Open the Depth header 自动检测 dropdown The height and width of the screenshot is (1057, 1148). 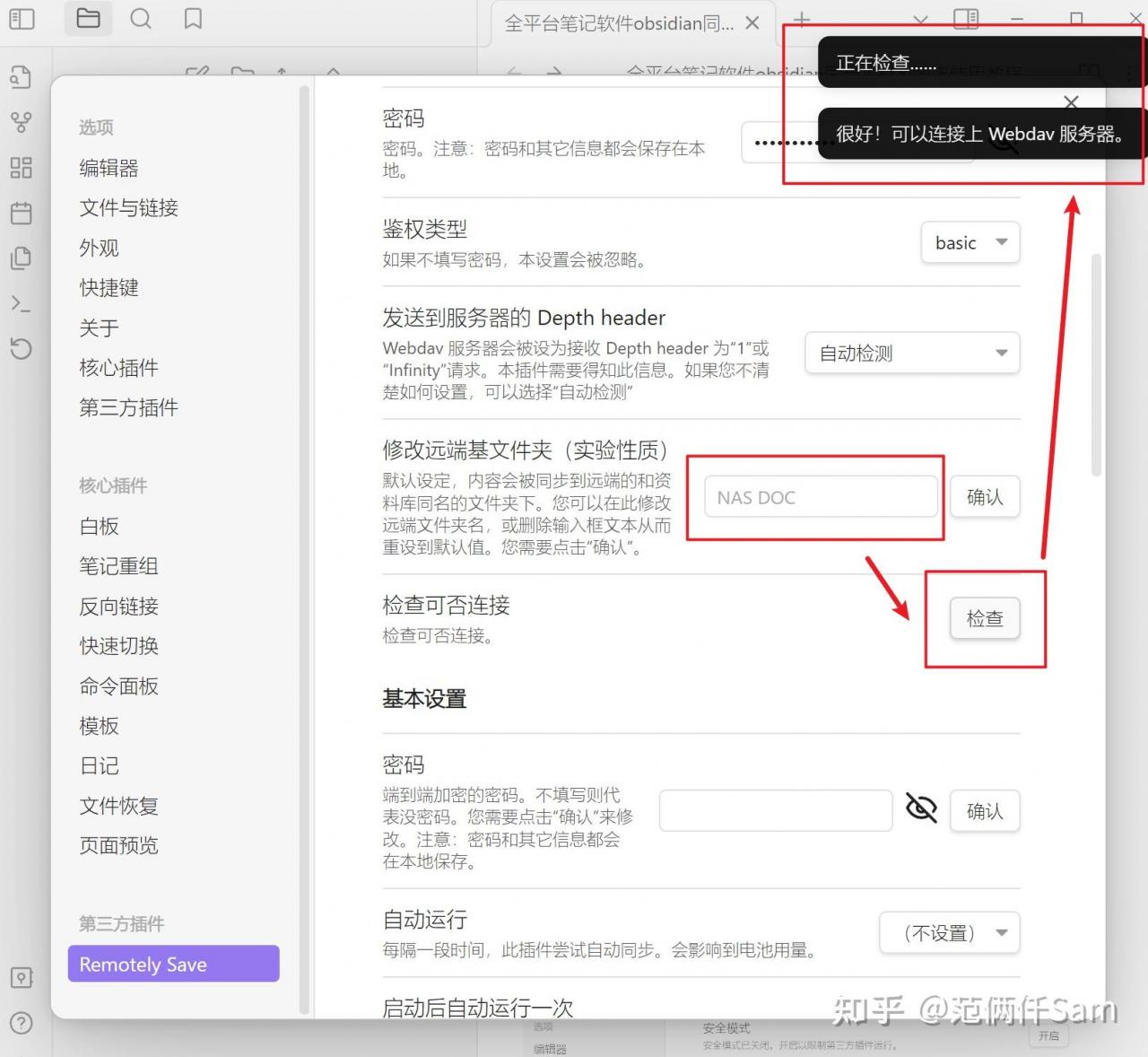pyautogui.click(x=912, y=354)
